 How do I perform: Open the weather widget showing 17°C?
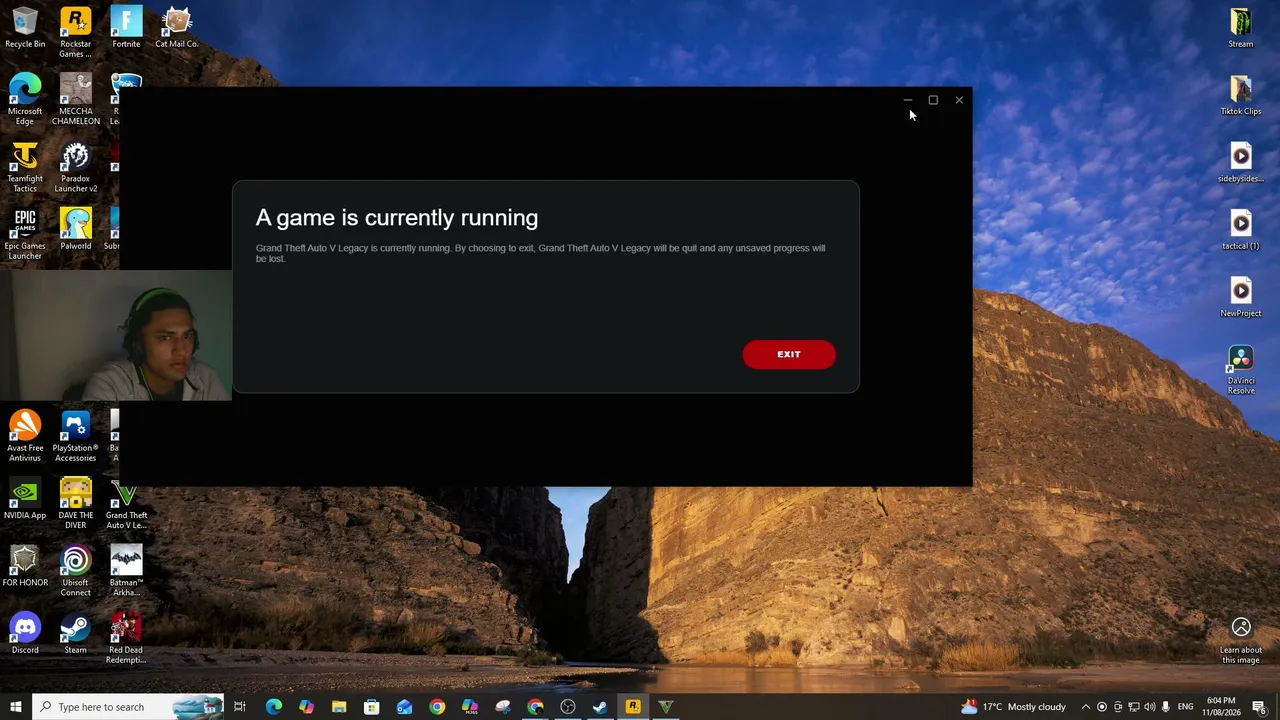[x=1013, y=707]
